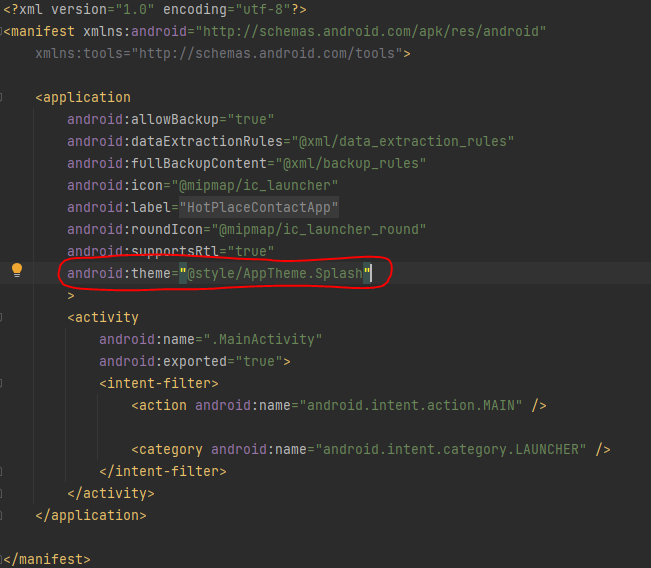Image resolution: width=651 pixels, height=568 pixels.
Task: Collapse the manifest tag fold marker
Action: tap(1, 32)
